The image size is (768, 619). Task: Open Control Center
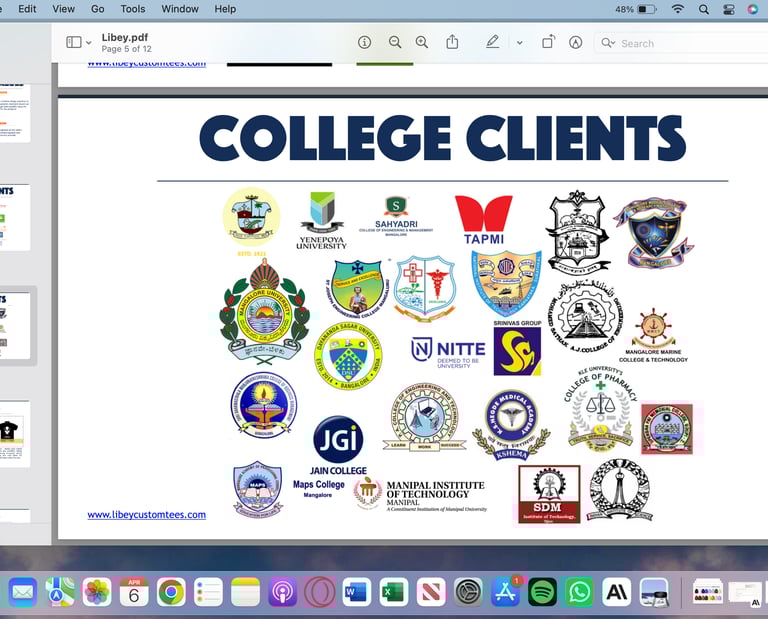(x=728, y=9)
